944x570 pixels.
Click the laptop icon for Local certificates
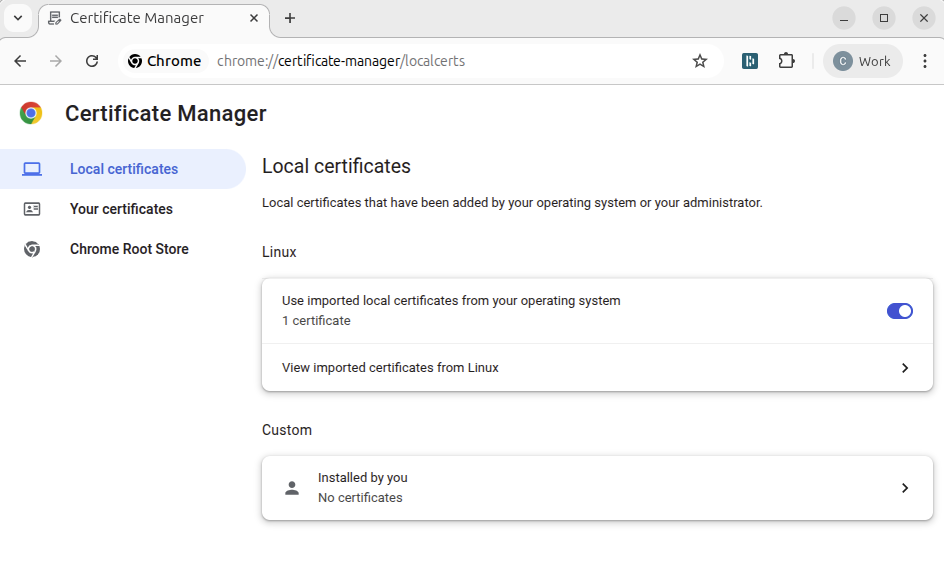point(32,169)
